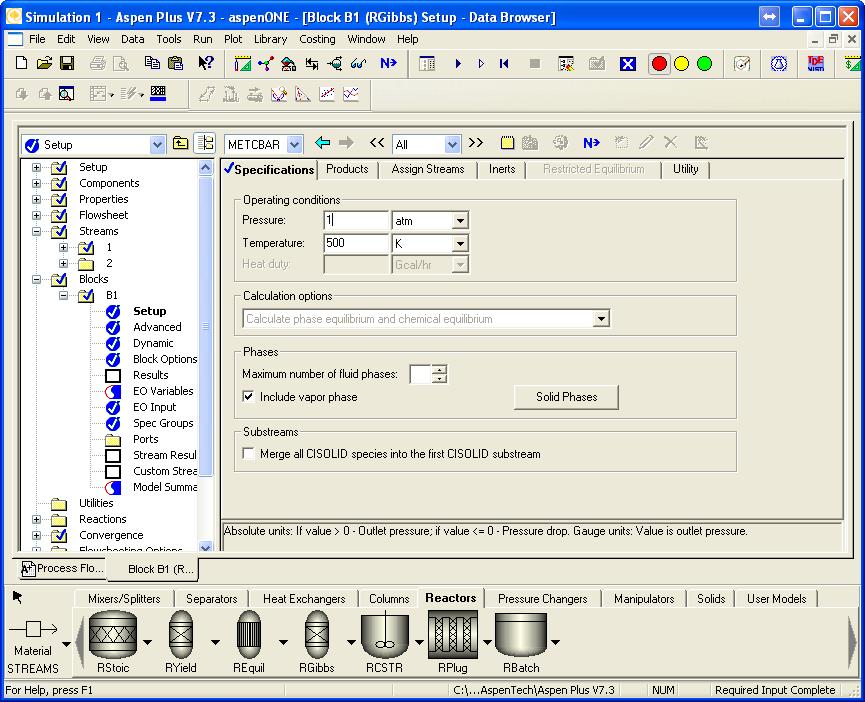This screenshot has height=702, width=865.
Task: Click the red circle indicator
Action: click(x=659, y=64)
